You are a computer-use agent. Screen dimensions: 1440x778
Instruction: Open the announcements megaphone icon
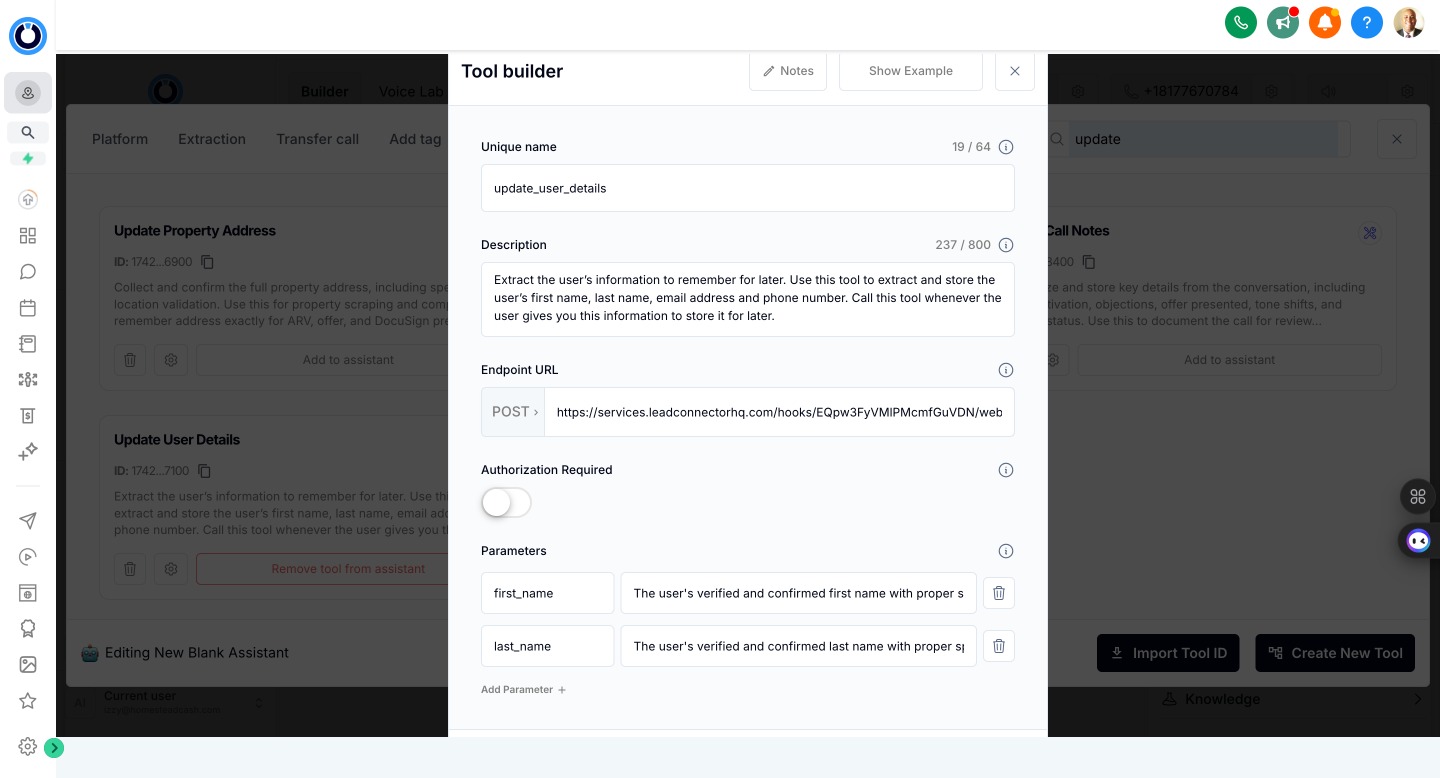click(x=1283, y=22)
